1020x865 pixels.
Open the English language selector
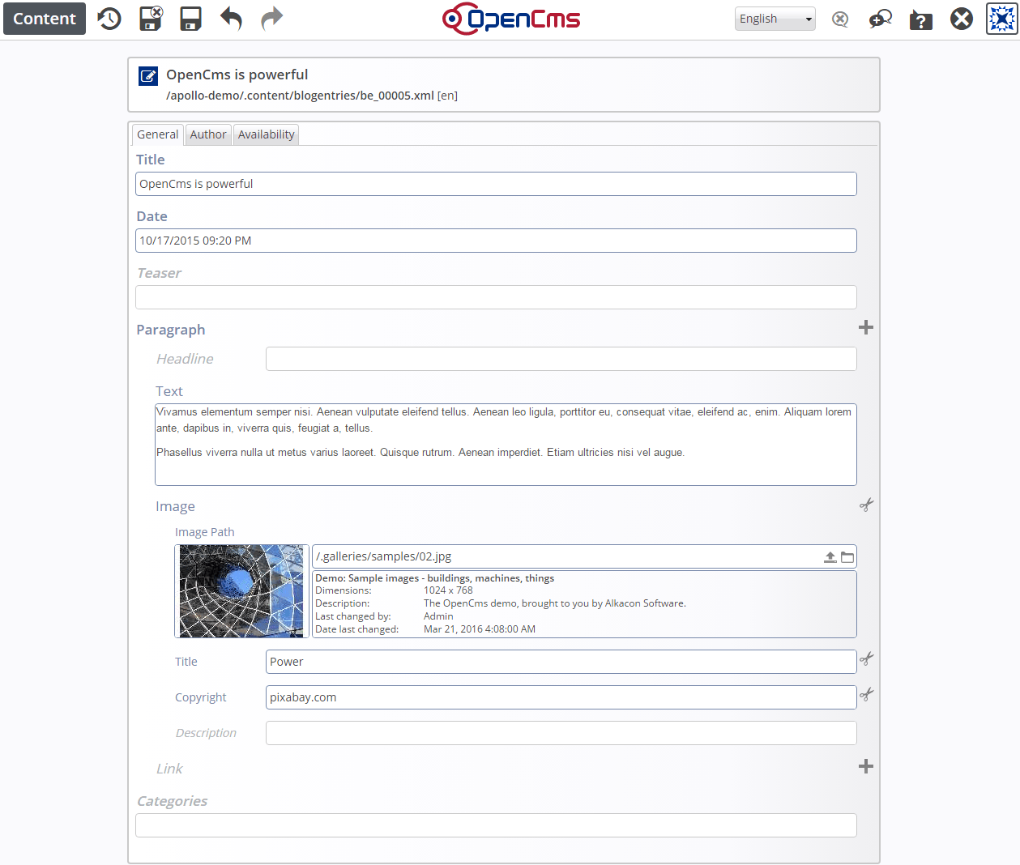pyautogui.click(x=774, y=18)
